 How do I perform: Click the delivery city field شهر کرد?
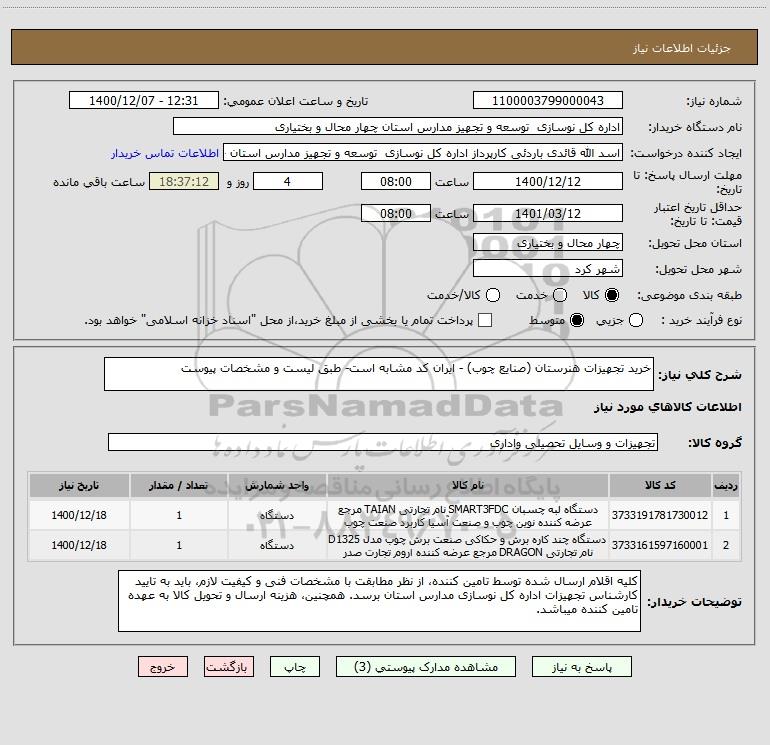tap(548, 269)
